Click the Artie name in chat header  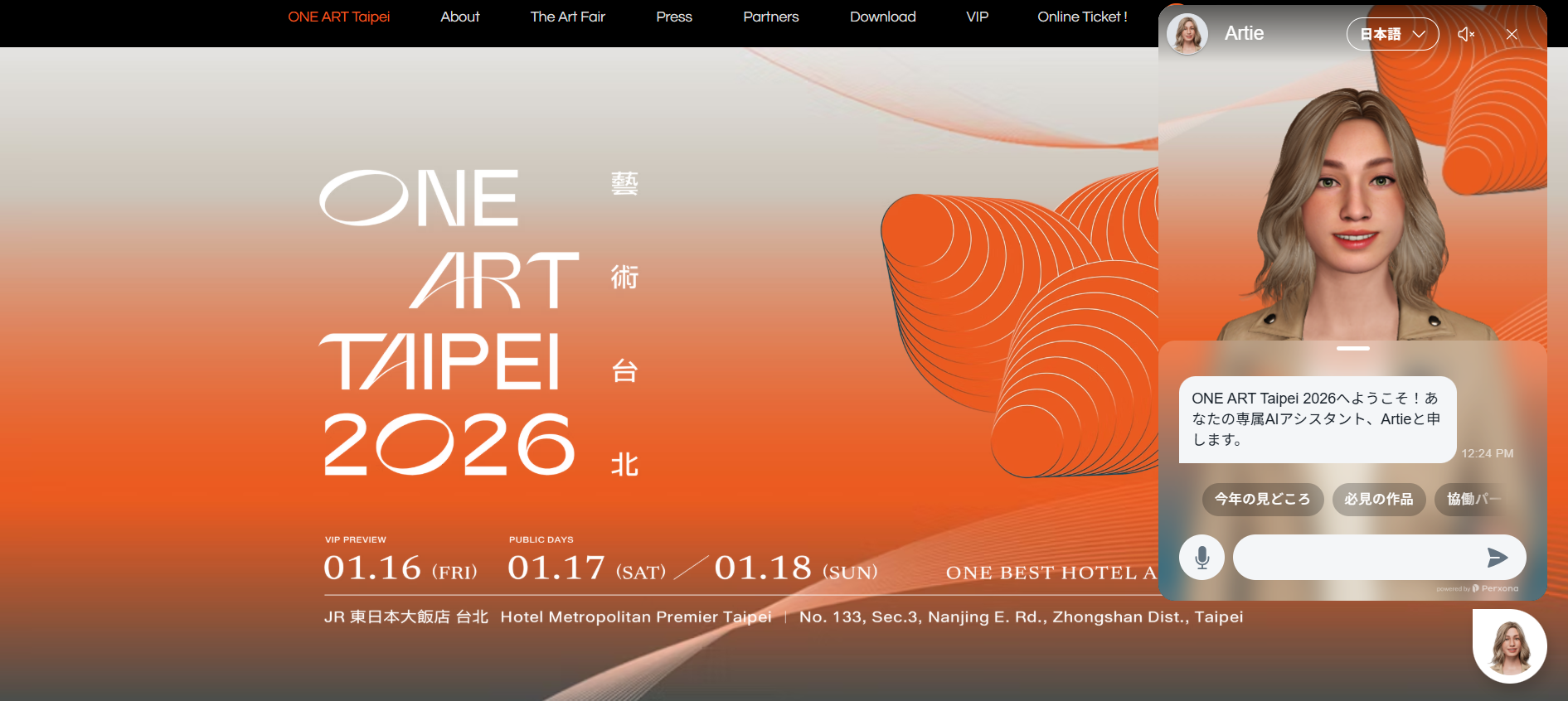(1245, 33)
